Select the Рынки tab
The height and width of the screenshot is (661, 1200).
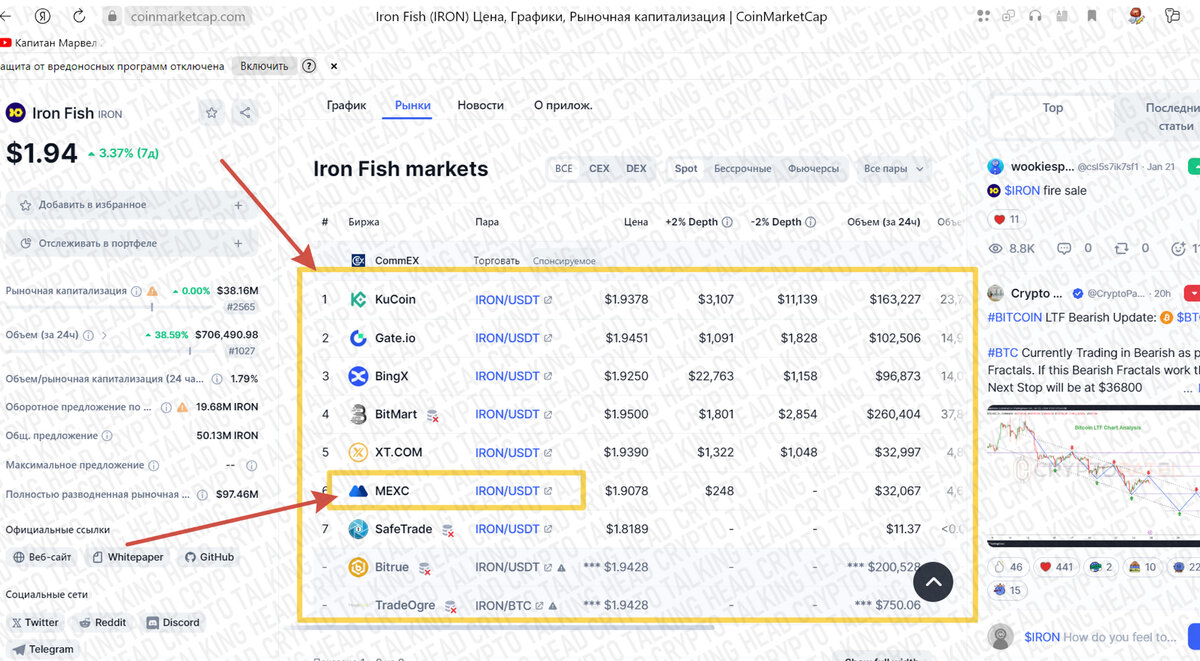pyautogui.click(x=413, y=105)
